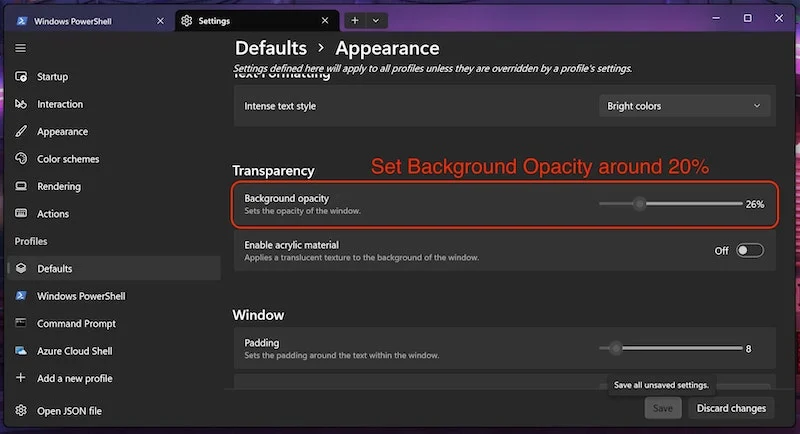This screenshot has width=800, height=434.
Task: Open the hamburger navigation menu
Action: tap(20, 48)
